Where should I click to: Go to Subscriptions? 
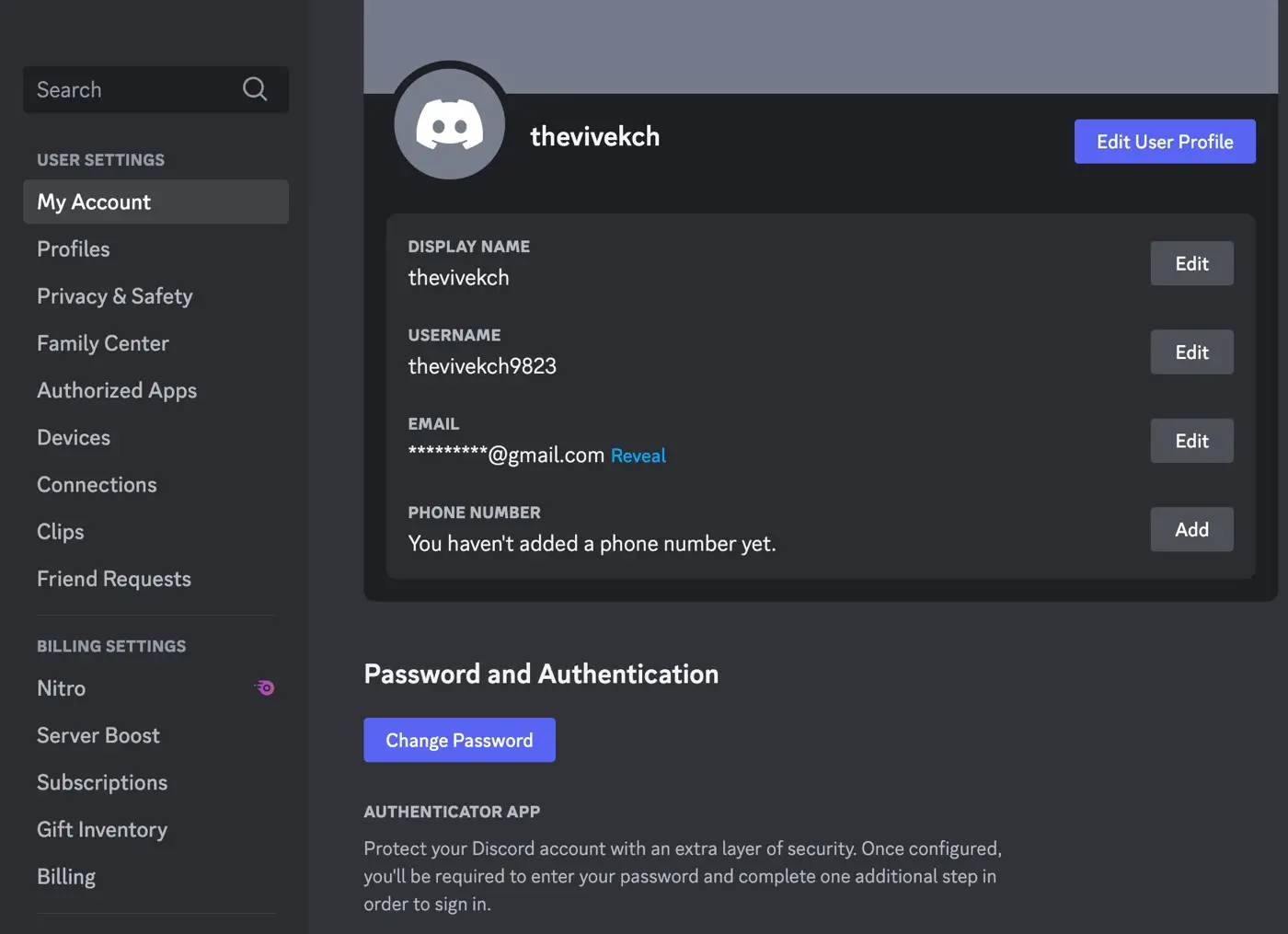coord(155,782)
